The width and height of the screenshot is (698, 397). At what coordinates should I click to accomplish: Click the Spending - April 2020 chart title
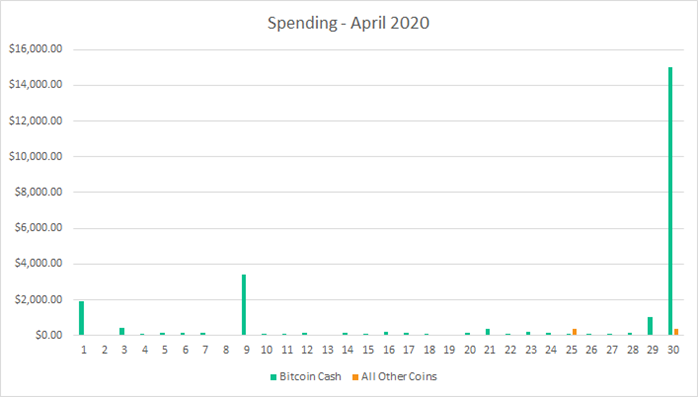(349, 23)
